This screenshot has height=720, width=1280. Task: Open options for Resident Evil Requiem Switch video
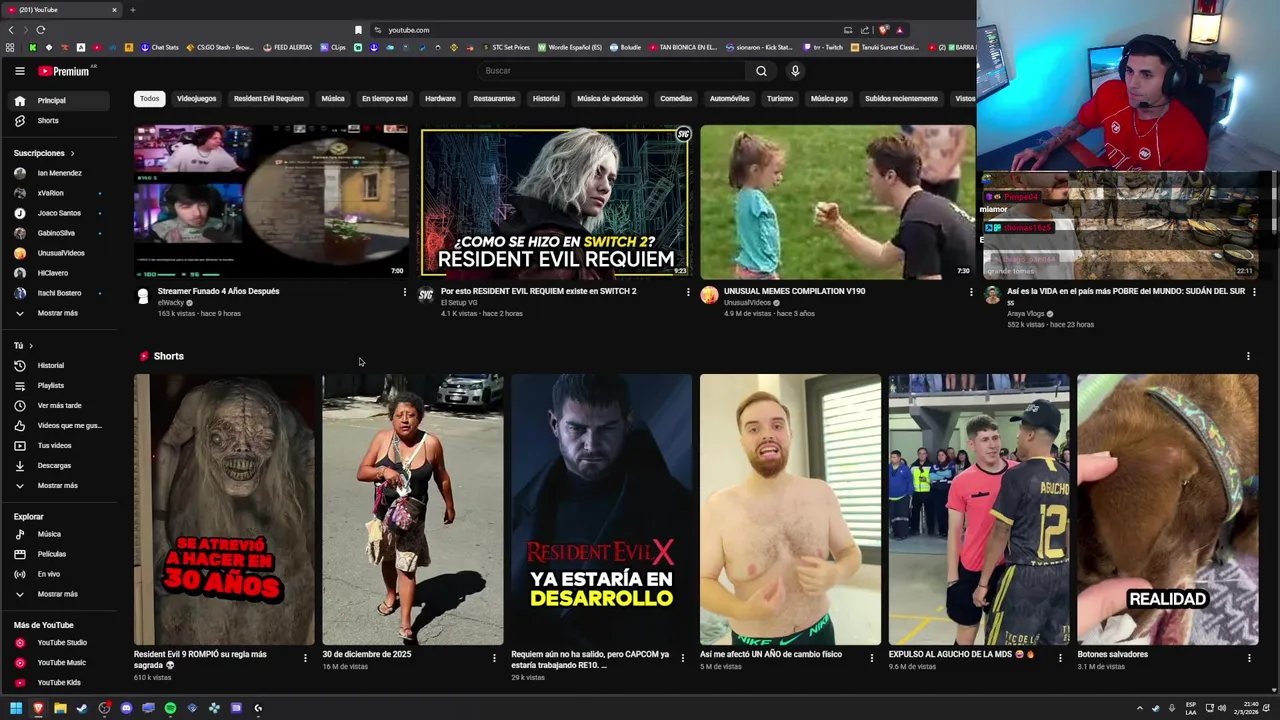click(688, 292)
